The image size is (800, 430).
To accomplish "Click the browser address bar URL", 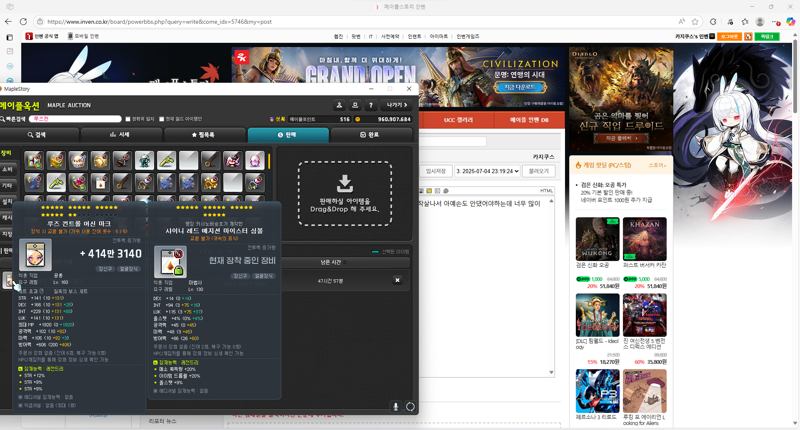I will click(x=159, y=22).
